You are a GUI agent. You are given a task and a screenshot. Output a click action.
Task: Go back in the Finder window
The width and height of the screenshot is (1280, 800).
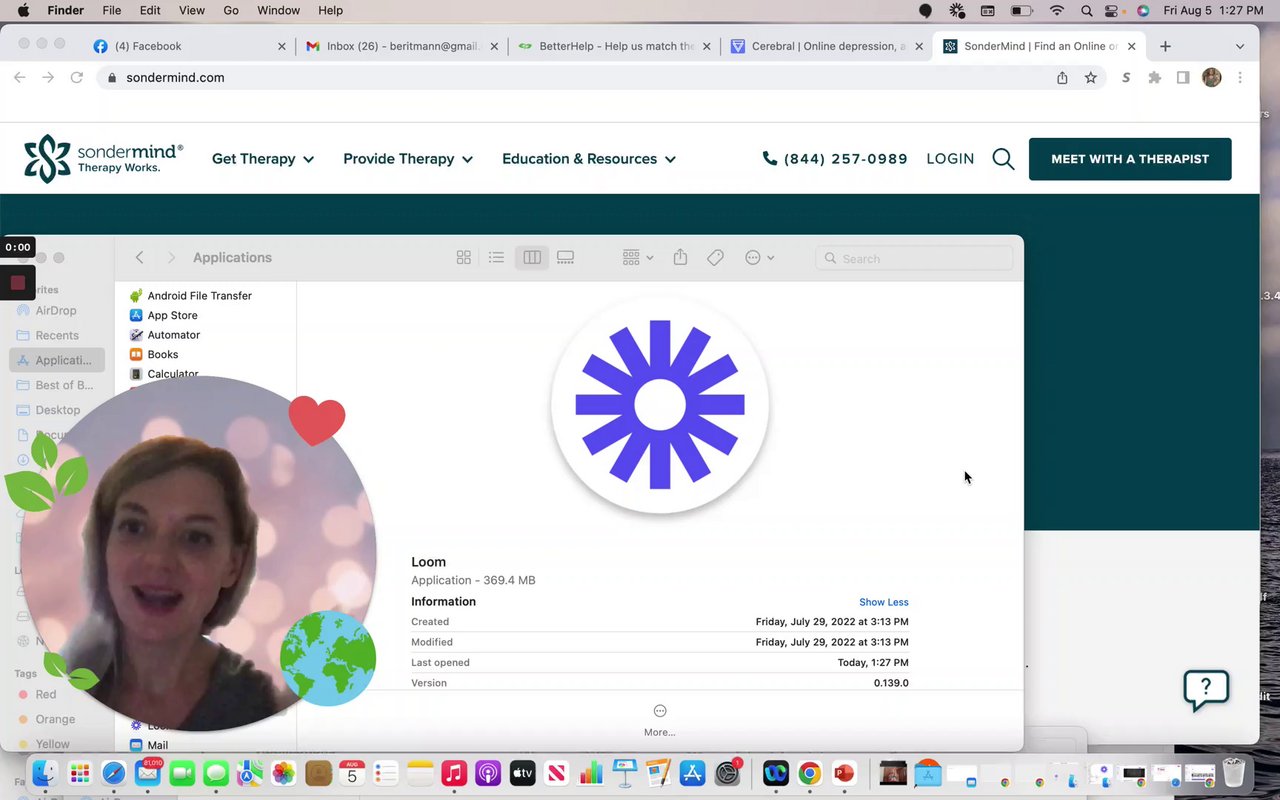tap(139, 258)
